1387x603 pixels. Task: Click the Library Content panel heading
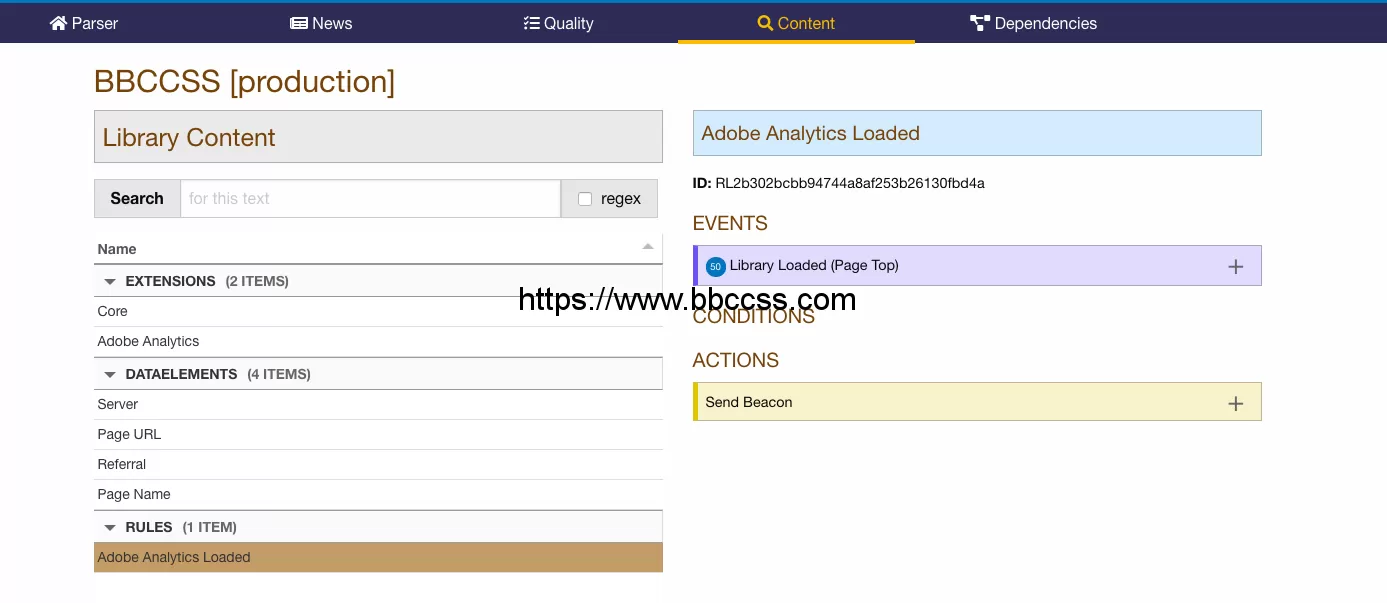click(378, 137)
